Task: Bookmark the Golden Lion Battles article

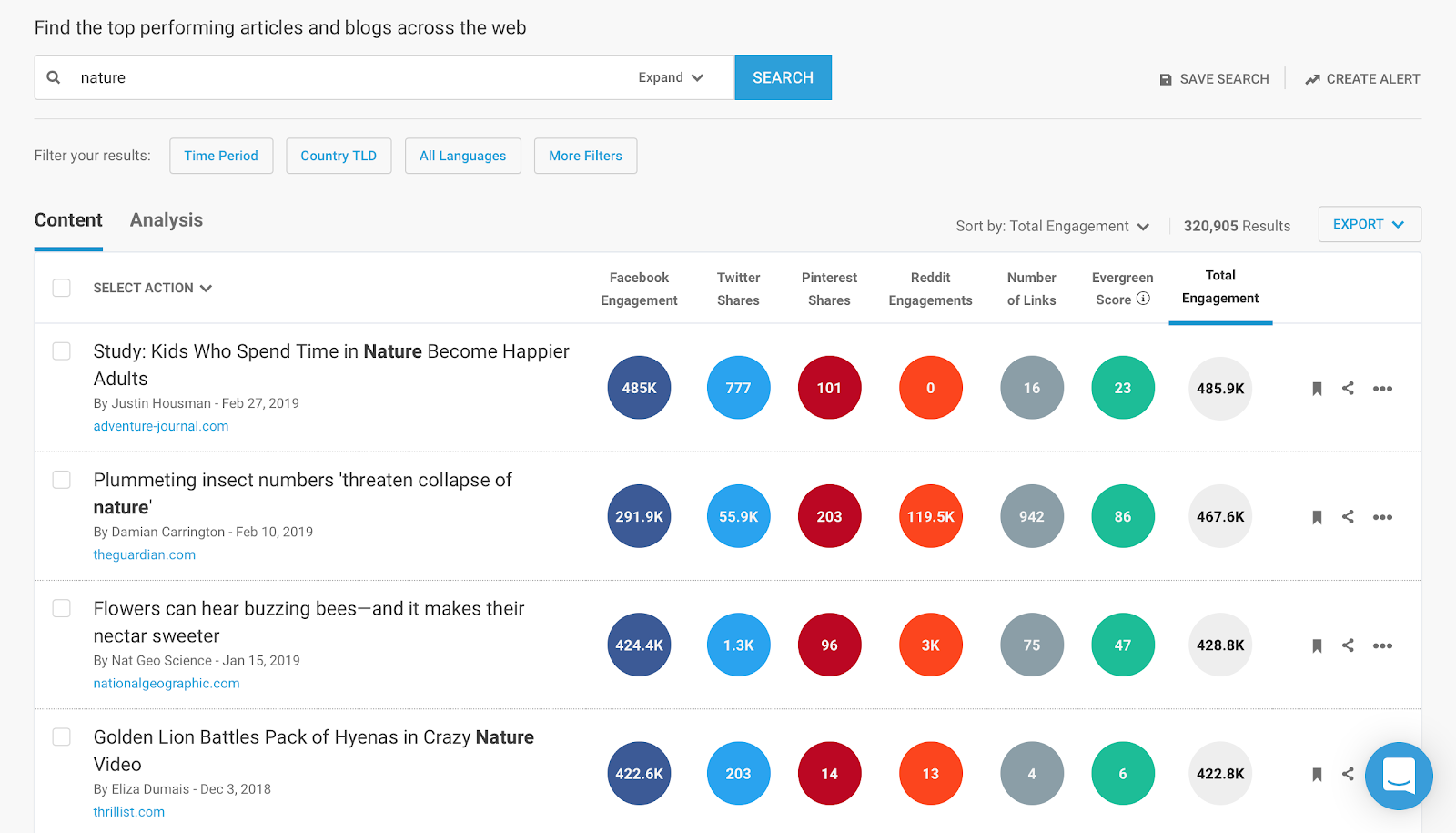Action: 1317,774
